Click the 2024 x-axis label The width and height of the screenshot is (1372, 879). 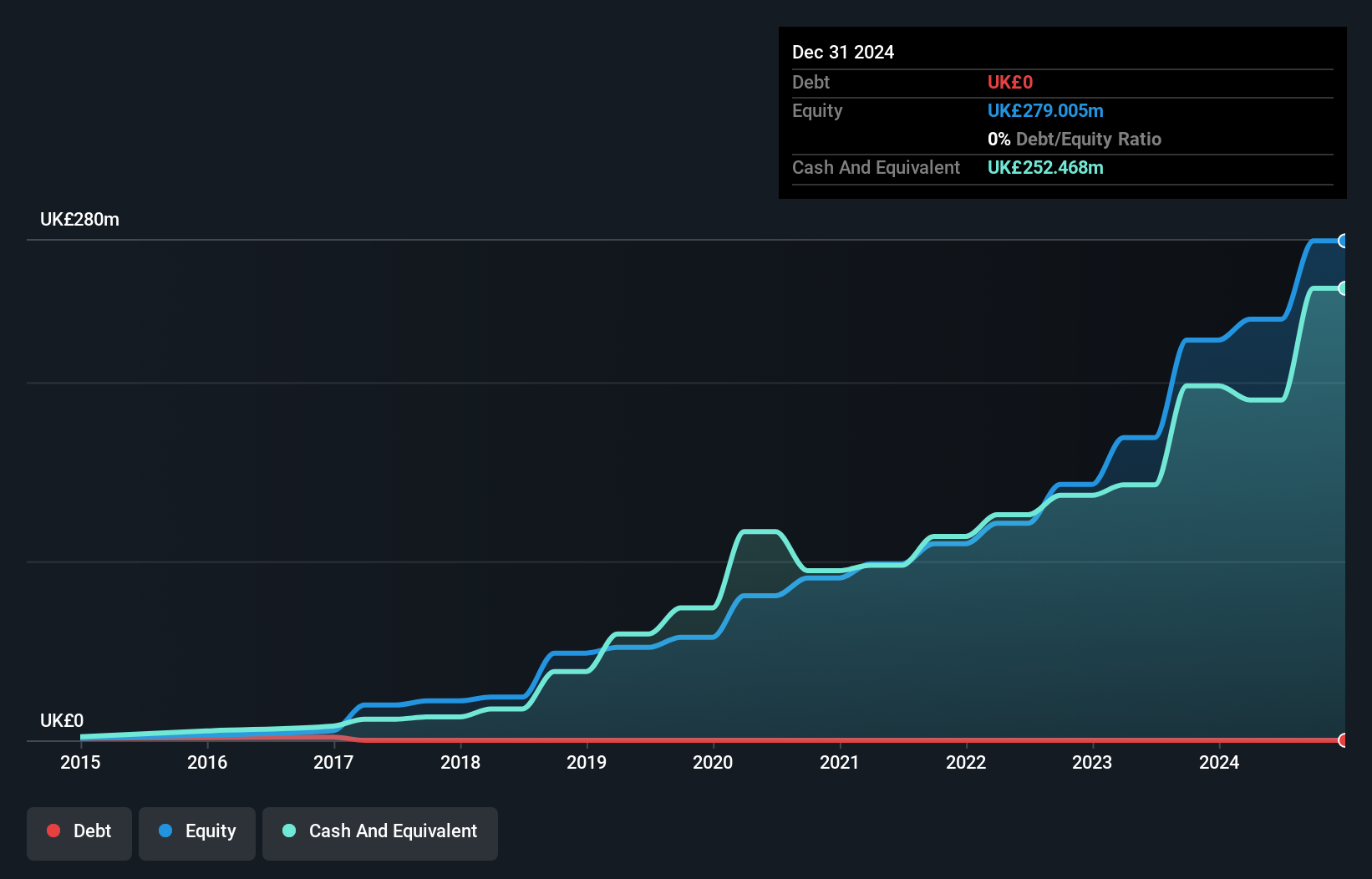(x=1219, y=762)
